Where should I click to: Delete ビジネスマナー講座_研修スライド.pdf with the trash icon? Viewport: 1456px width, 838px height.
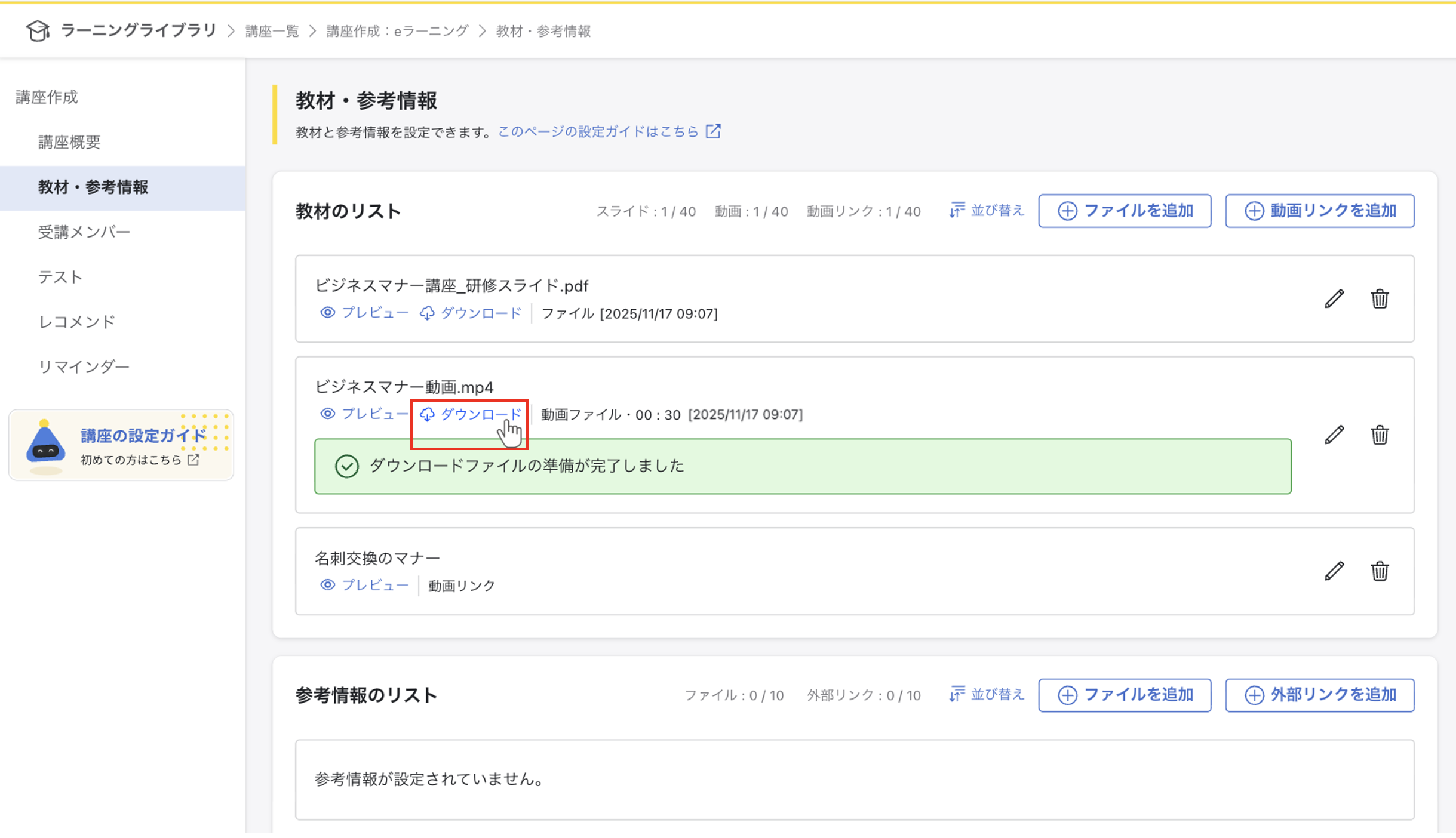[x=1380, y=298]
